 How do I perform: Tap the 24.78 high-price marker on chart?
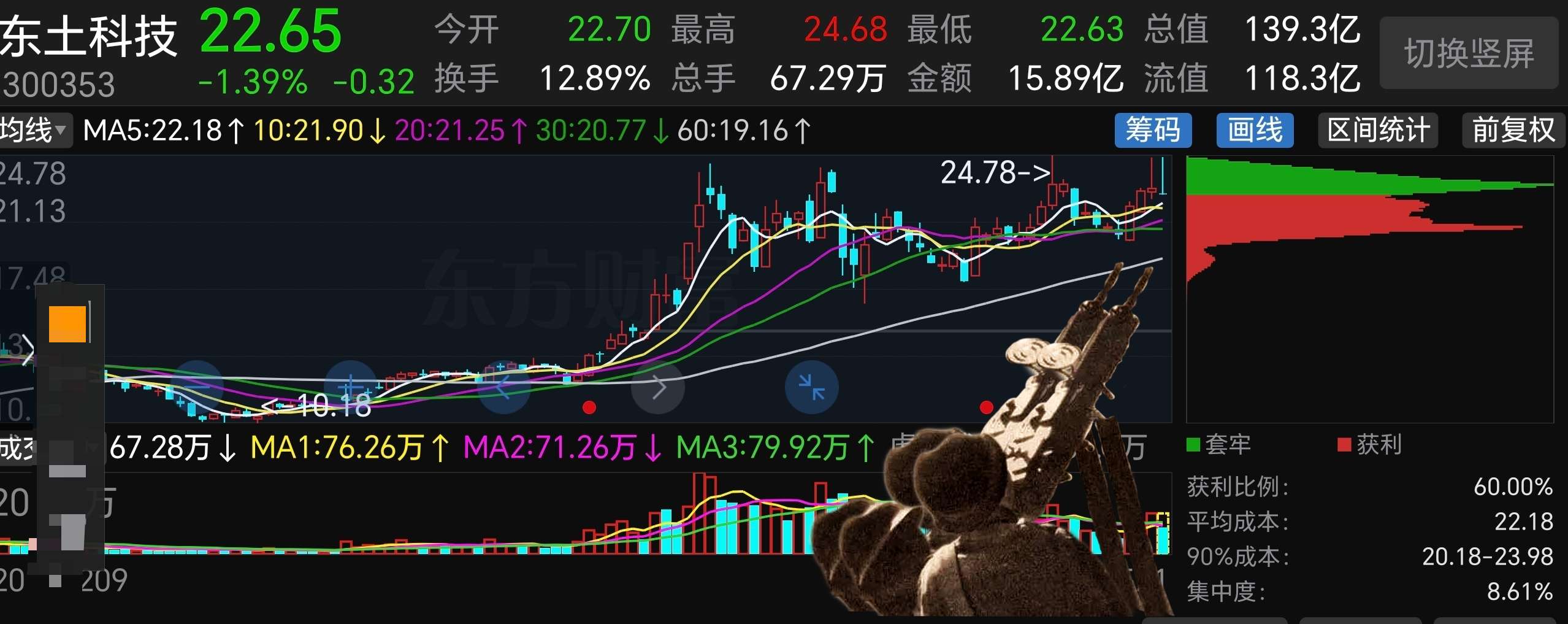tap(995, 172)
